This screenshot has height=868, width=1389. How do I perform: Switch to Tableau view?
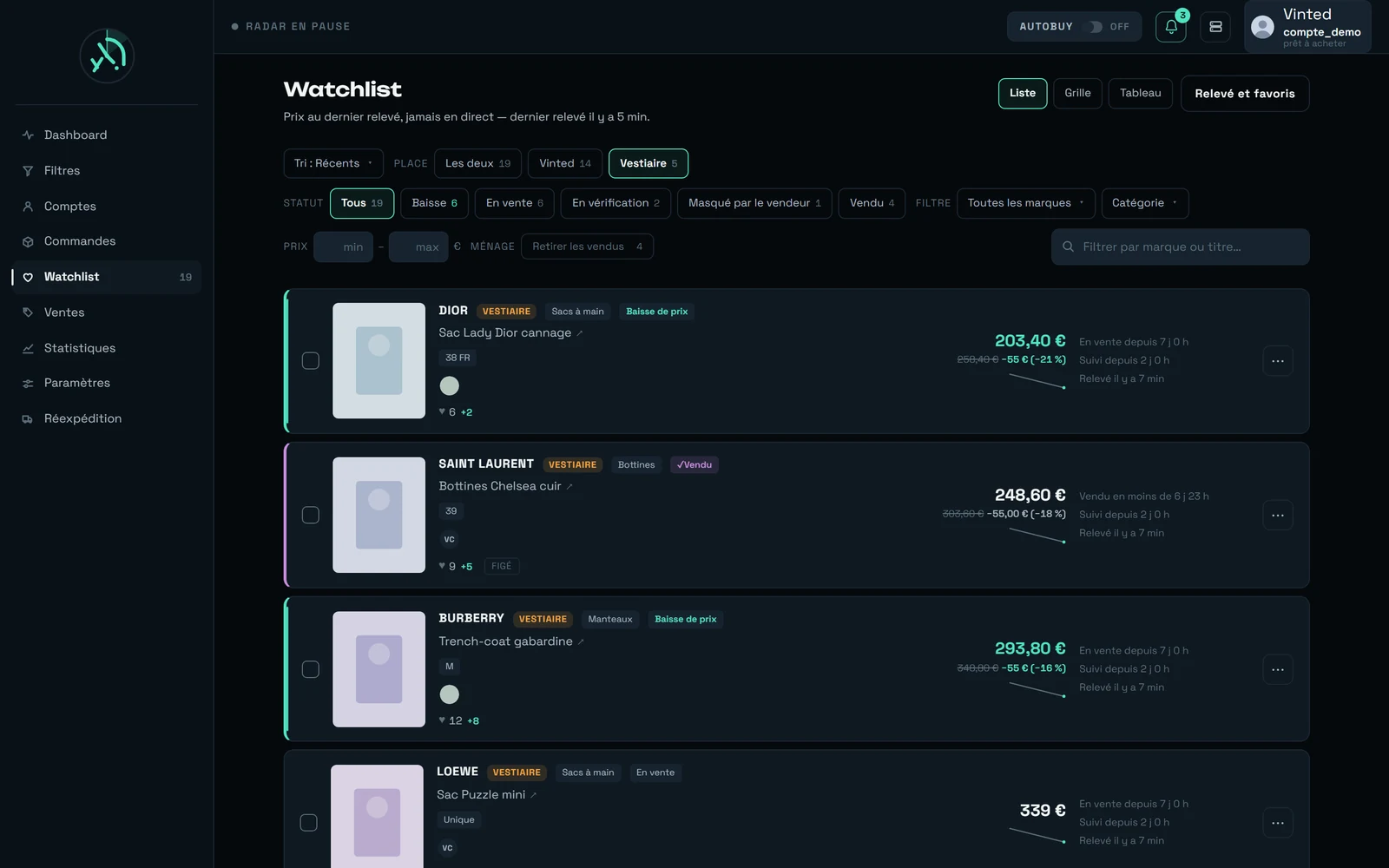tap(1140, 94)
